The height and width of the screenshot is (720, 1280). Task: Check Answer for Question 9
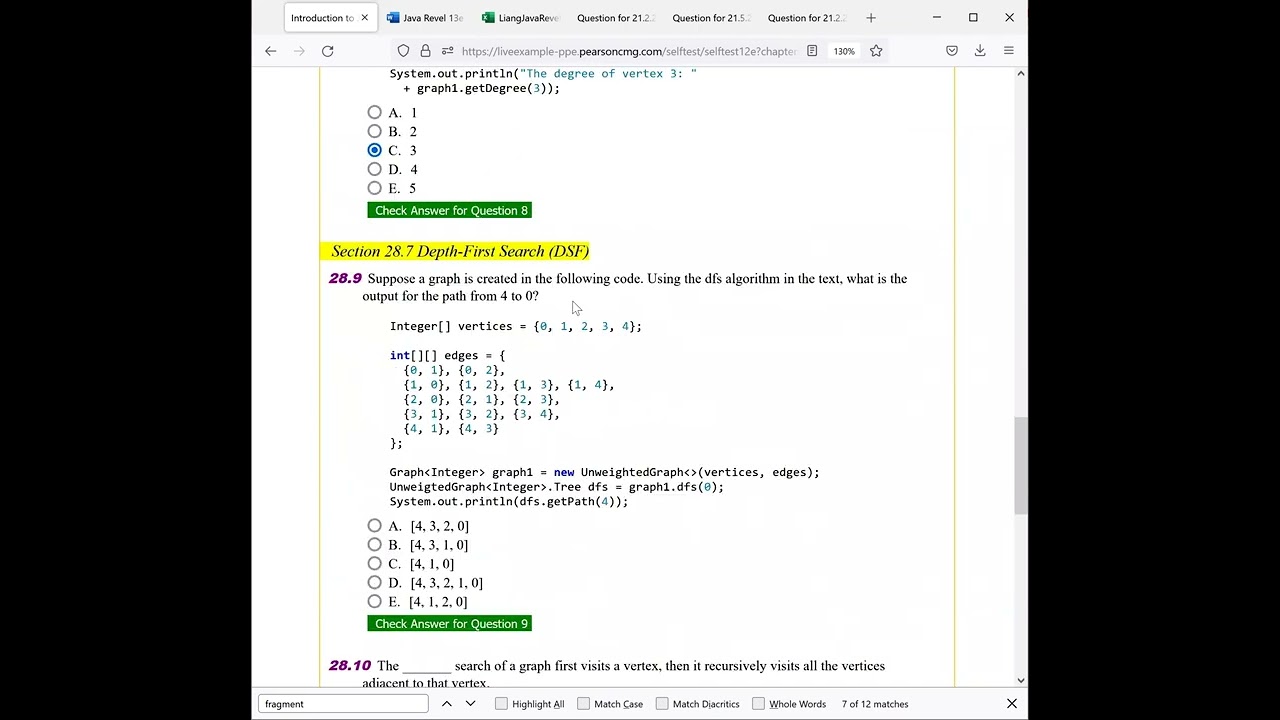tap(449, 624)
